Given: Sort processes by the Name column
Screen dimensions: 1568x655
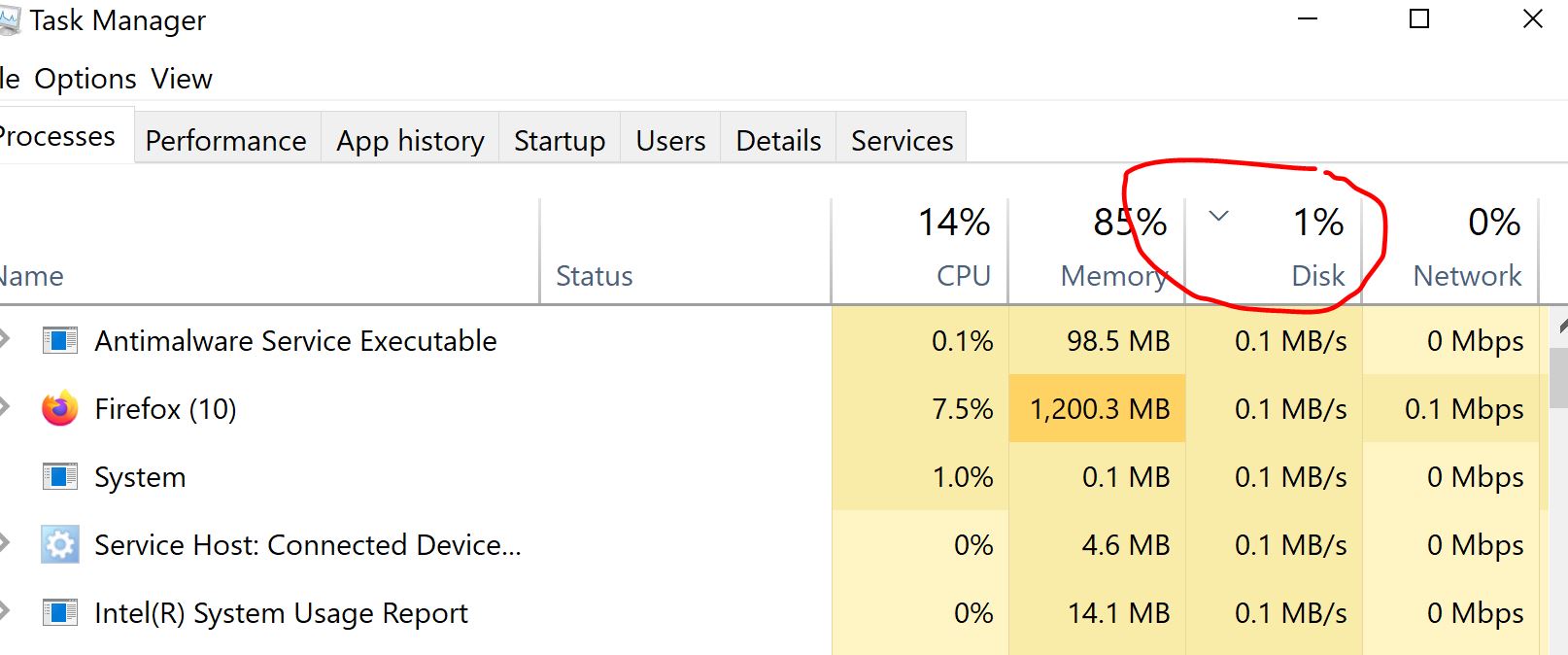Looking at the screenshot, I should (x=31, y=276).
